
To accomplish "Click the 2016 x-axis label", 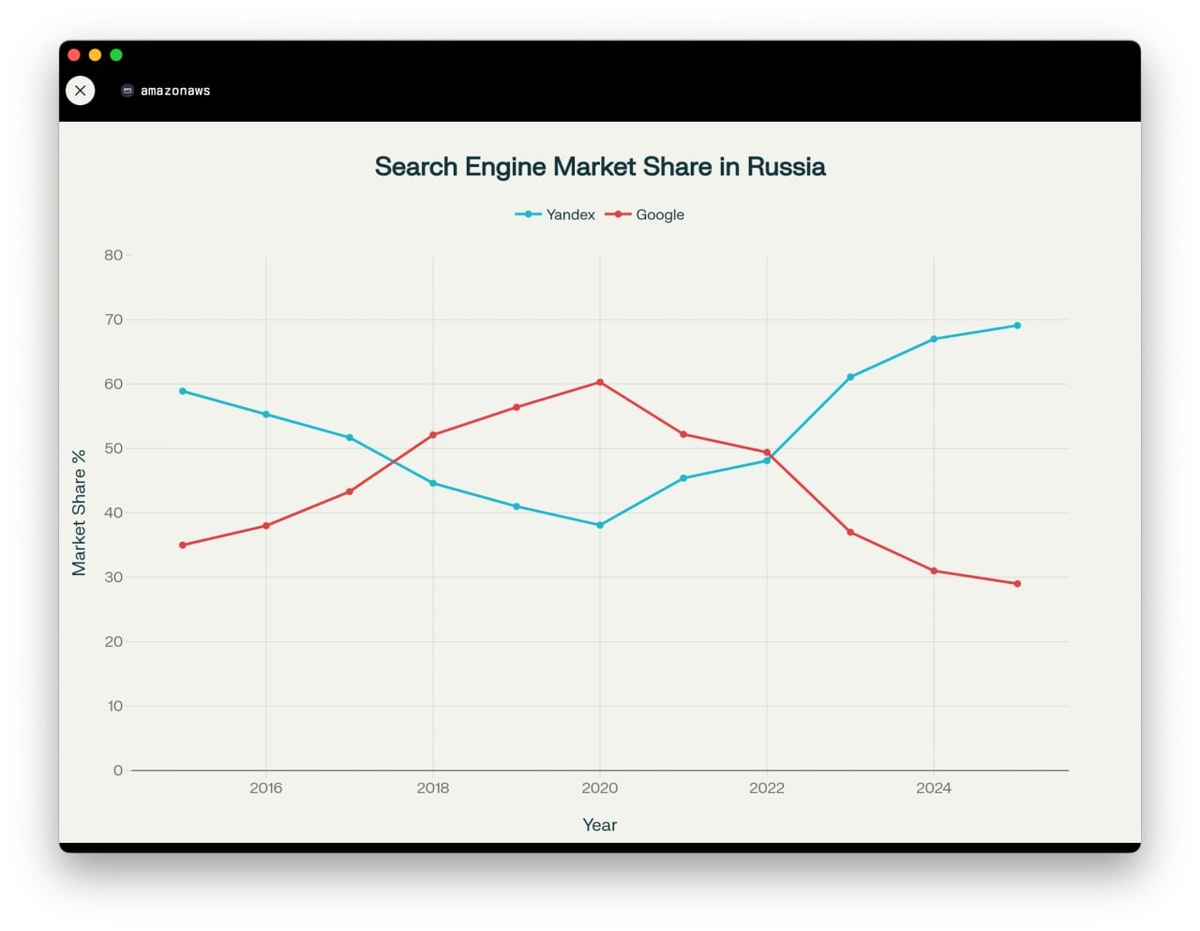I will pyautogui.click(x=266, y=788).
